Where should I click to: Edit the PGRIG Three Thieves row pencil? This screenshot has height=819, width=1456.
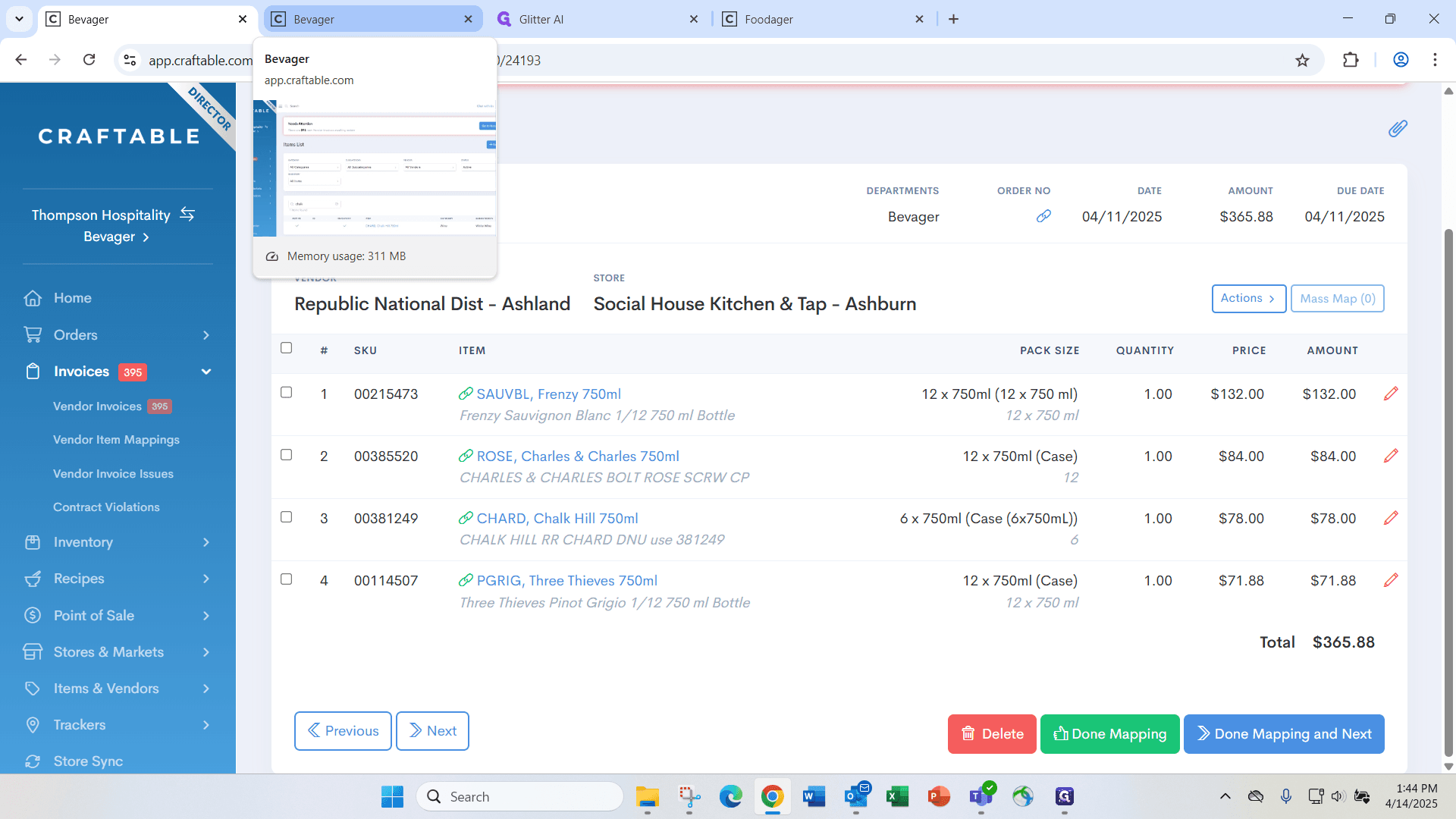coord(1391,580)
